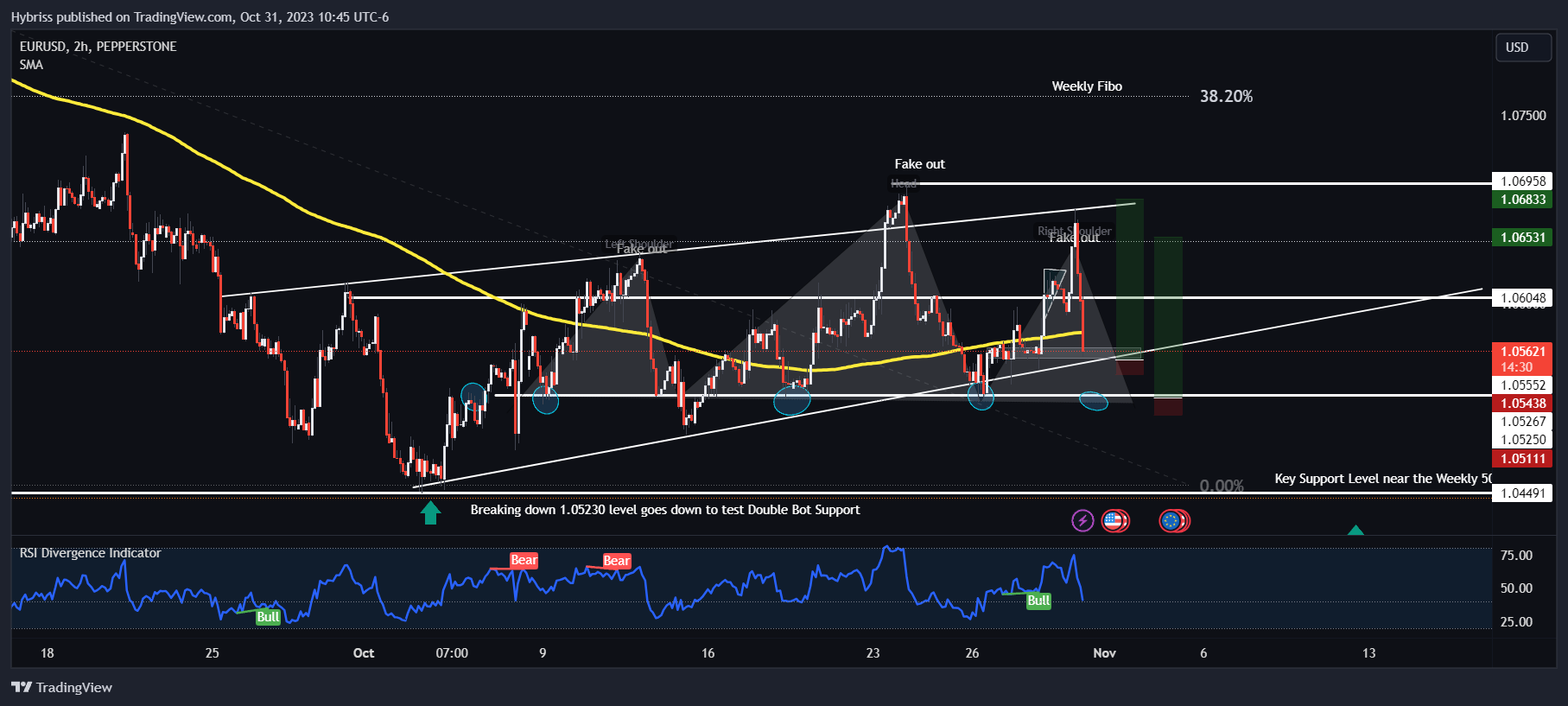
Task: Click the Breaking down 1.05230 level note
Action: (x=665, y=510)
